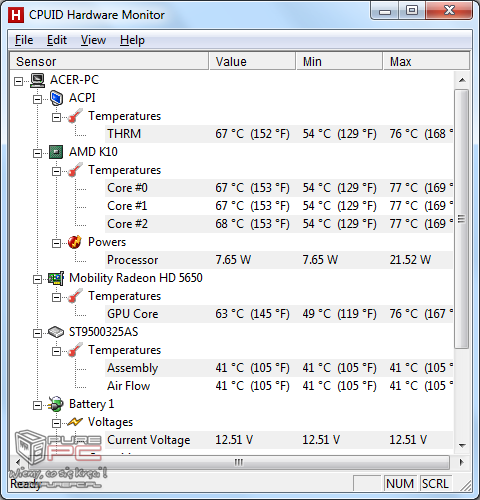Collapse the Voltages group
This screenshot has width=480, height=500.
tap(57, 423)
